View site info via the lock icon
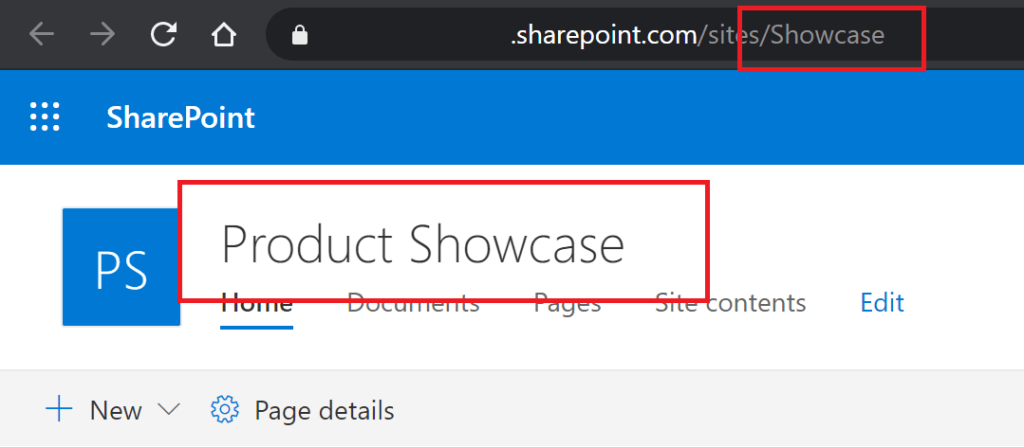 click(298, 36)
